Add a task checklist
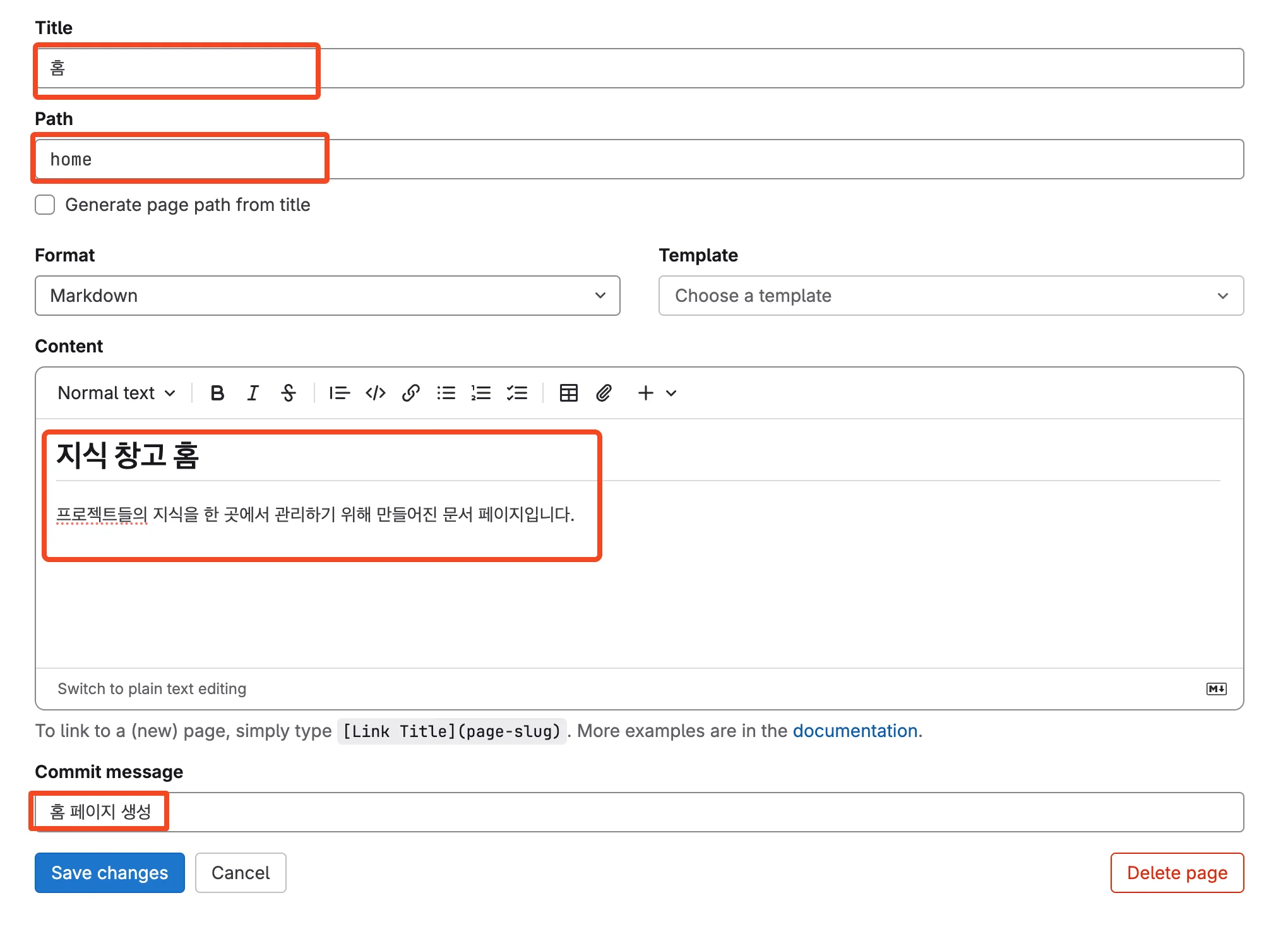 (x=517, y=393)
